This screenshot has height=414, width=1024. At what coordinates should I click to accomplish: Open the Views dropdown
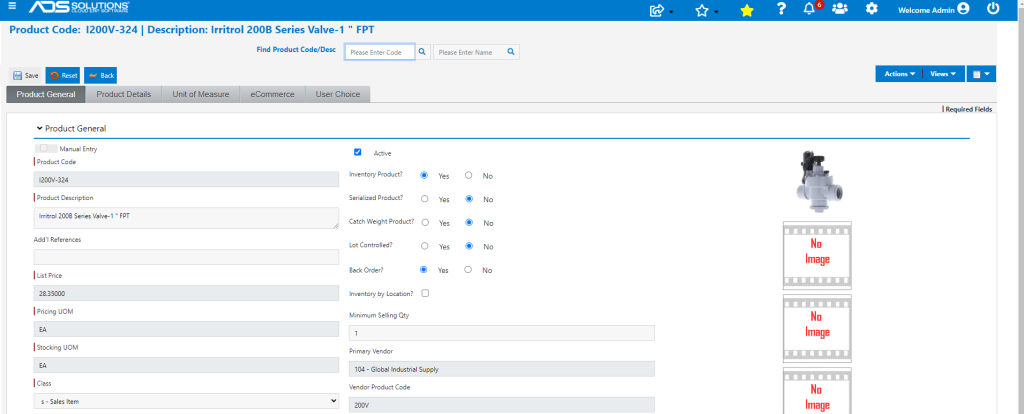coord(943,74)
